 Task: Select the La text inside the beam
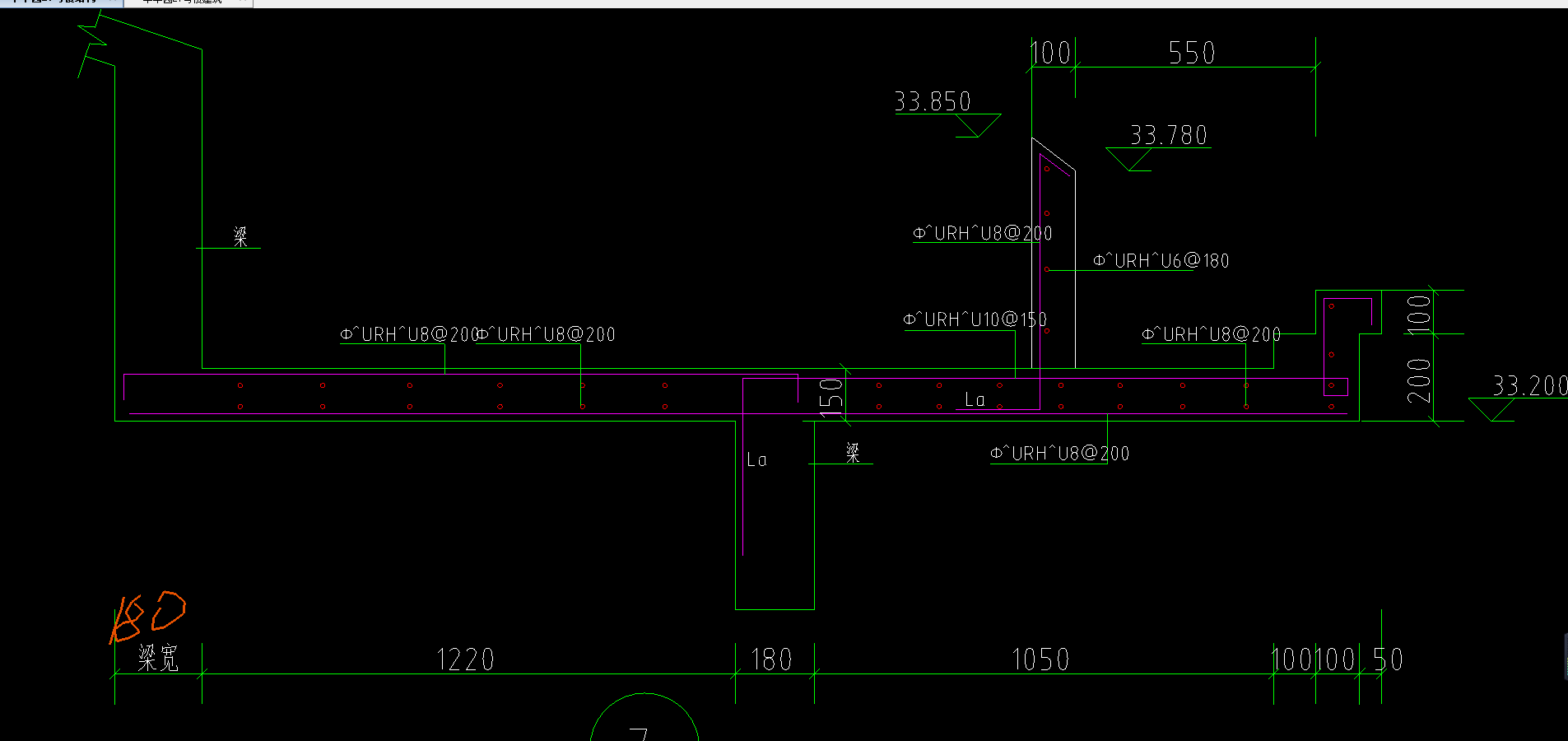(756, 460)
